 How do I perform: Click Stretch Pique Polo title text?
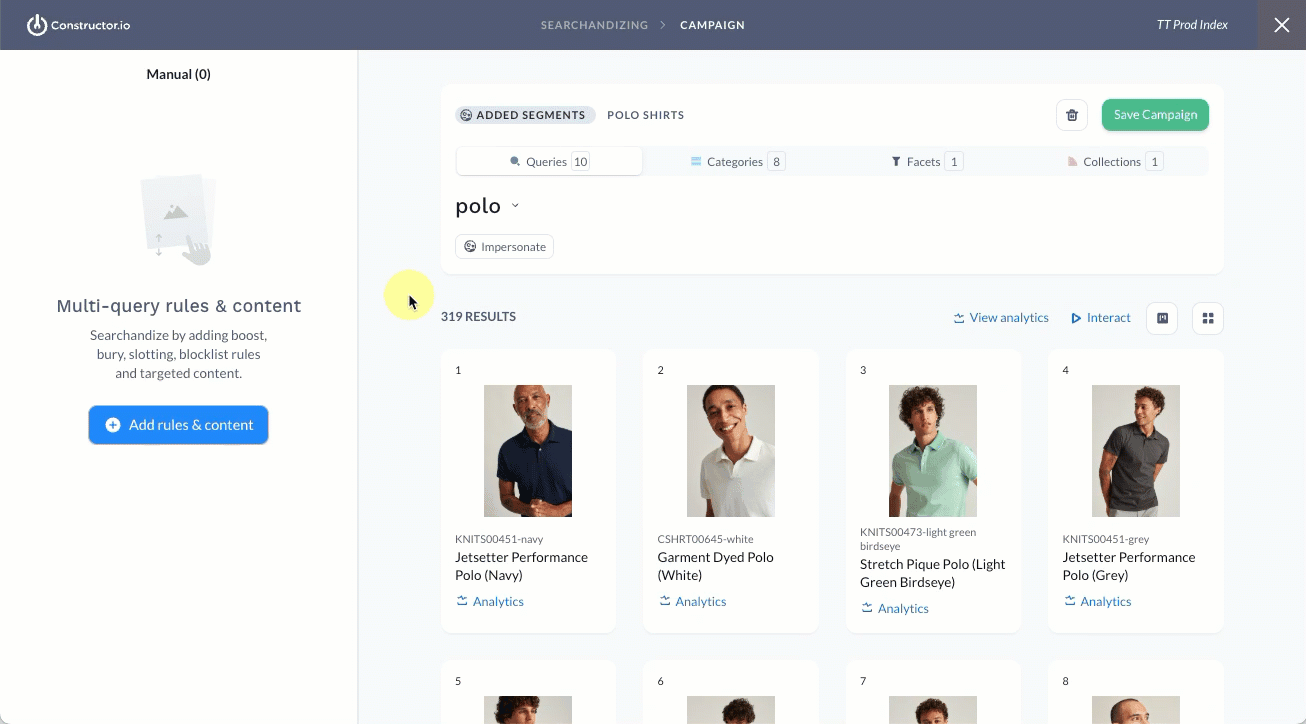click(x=933, y=573)
